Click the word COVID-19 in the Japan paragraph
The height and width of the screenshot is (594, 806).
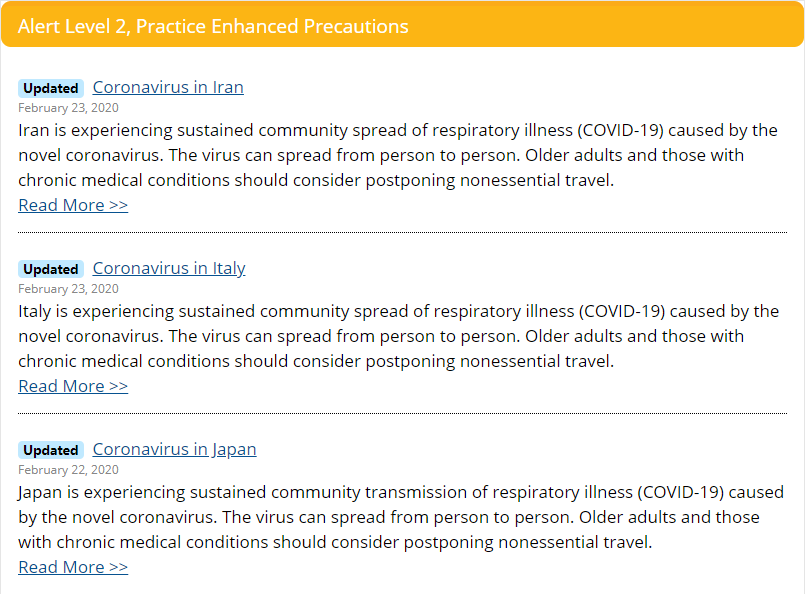[x=683, y=492]
